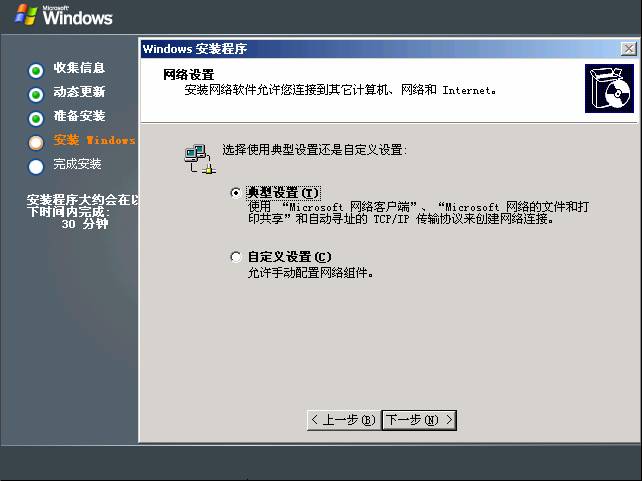This screenshot has width=642, height=481.
Task: Click the 自定义设置(C) option label
Action: click(289, 257)
